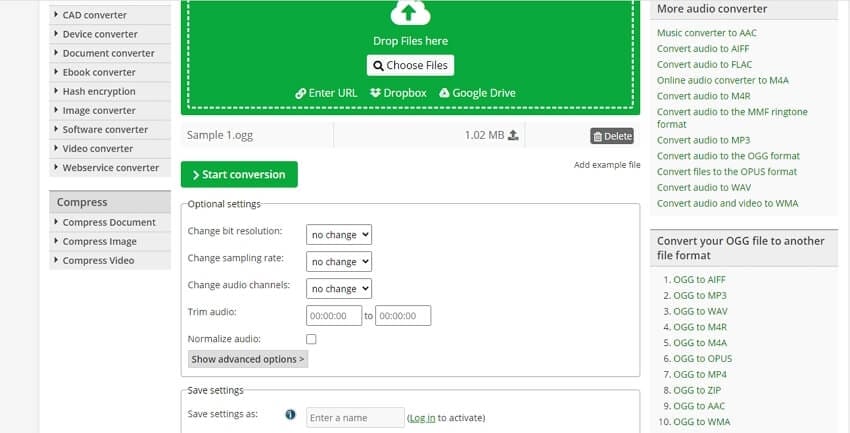Click the Sample 1.ogg file name
The height and width of the screenshot is (433, 850).
click(x=220, y=135)
